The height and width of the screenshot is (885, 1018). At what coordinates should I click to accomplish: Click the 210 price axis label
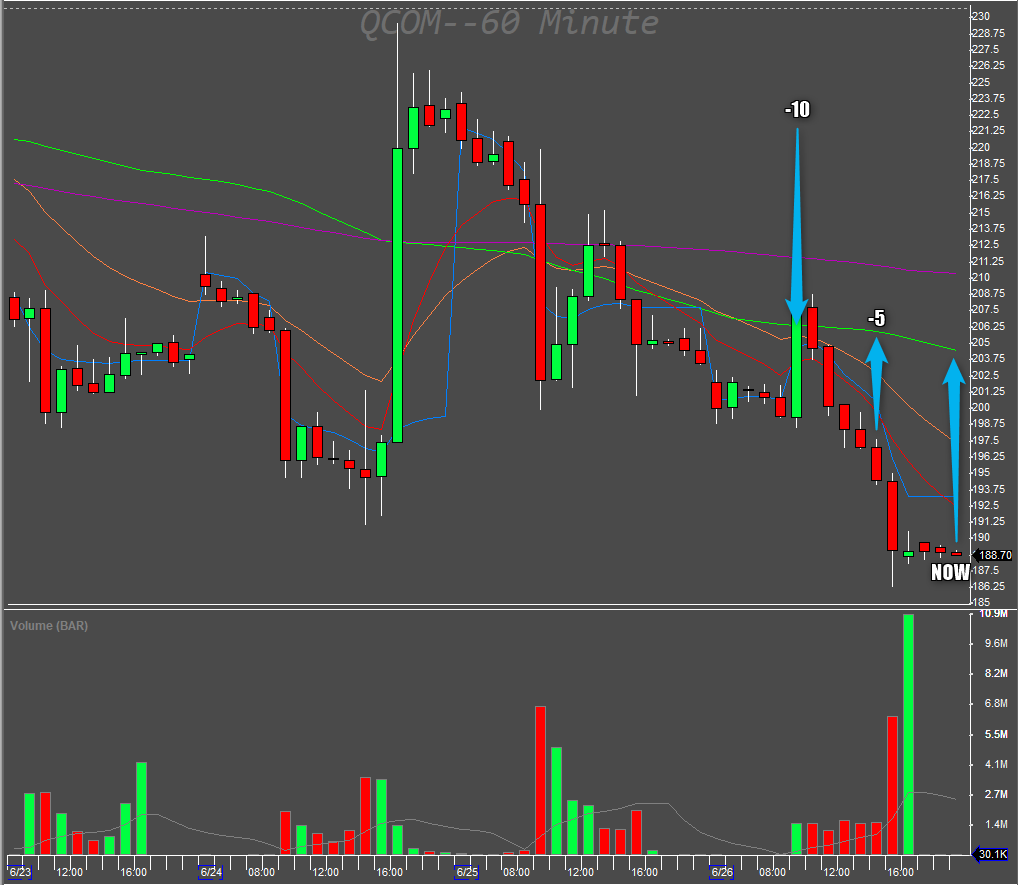coord(982,277)
